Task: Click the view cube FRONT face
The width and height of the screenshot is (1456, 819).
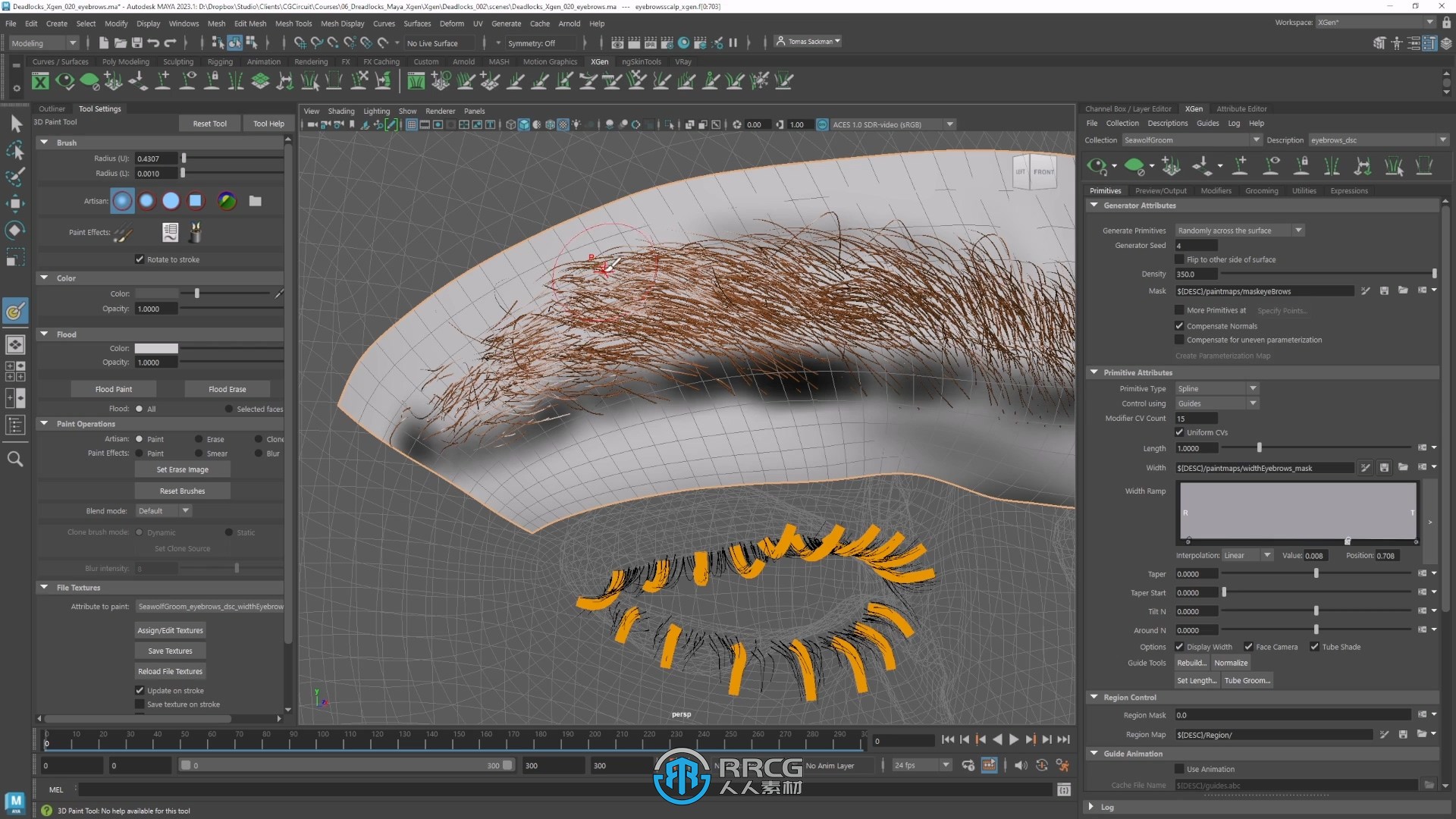Action: (1043, 172)
